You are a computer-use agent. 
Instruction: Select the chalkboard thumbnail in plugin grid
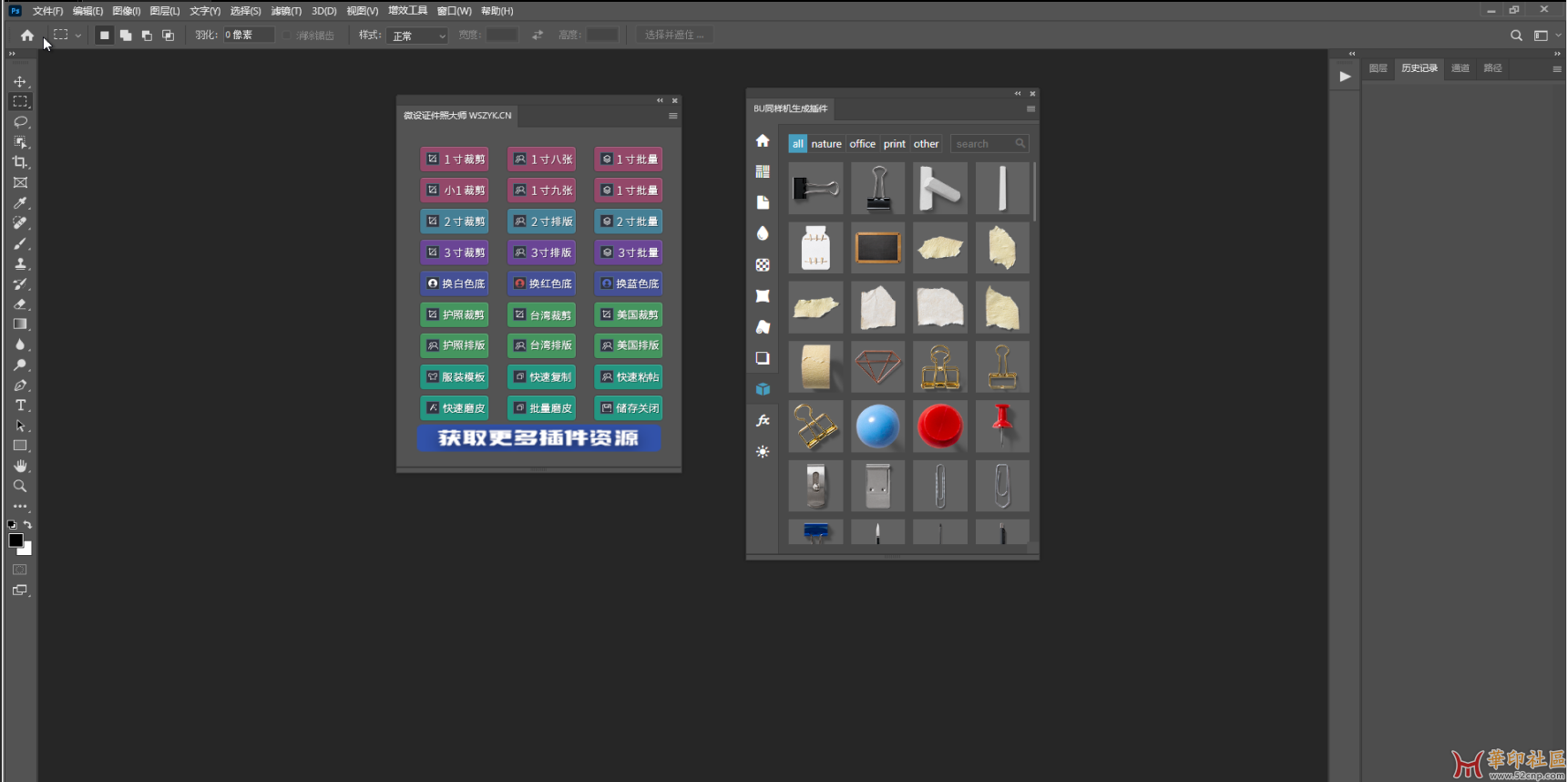878,247
